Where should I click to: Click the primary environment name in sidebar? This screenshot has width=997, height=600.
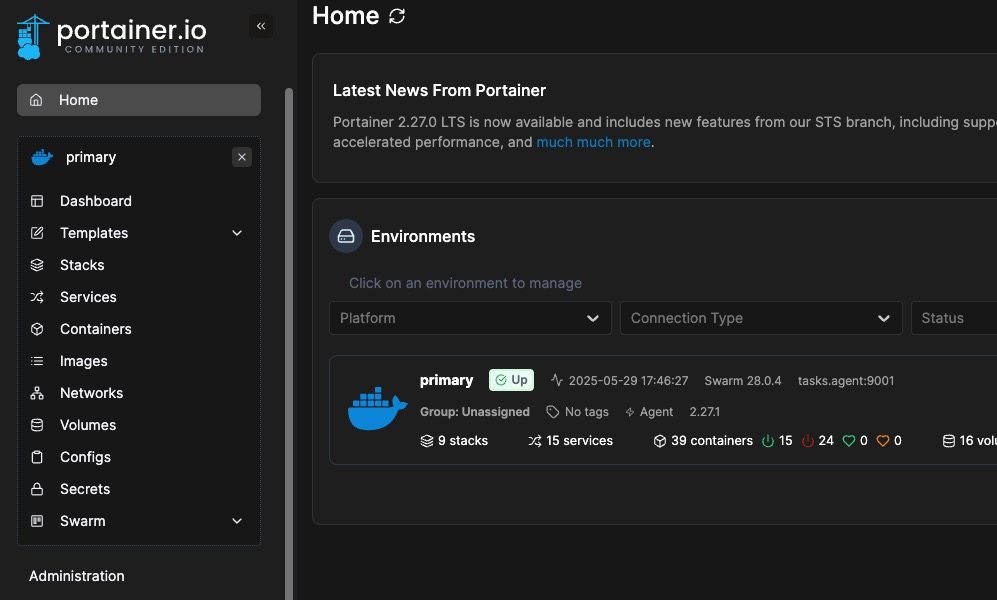tap(91, 157)
